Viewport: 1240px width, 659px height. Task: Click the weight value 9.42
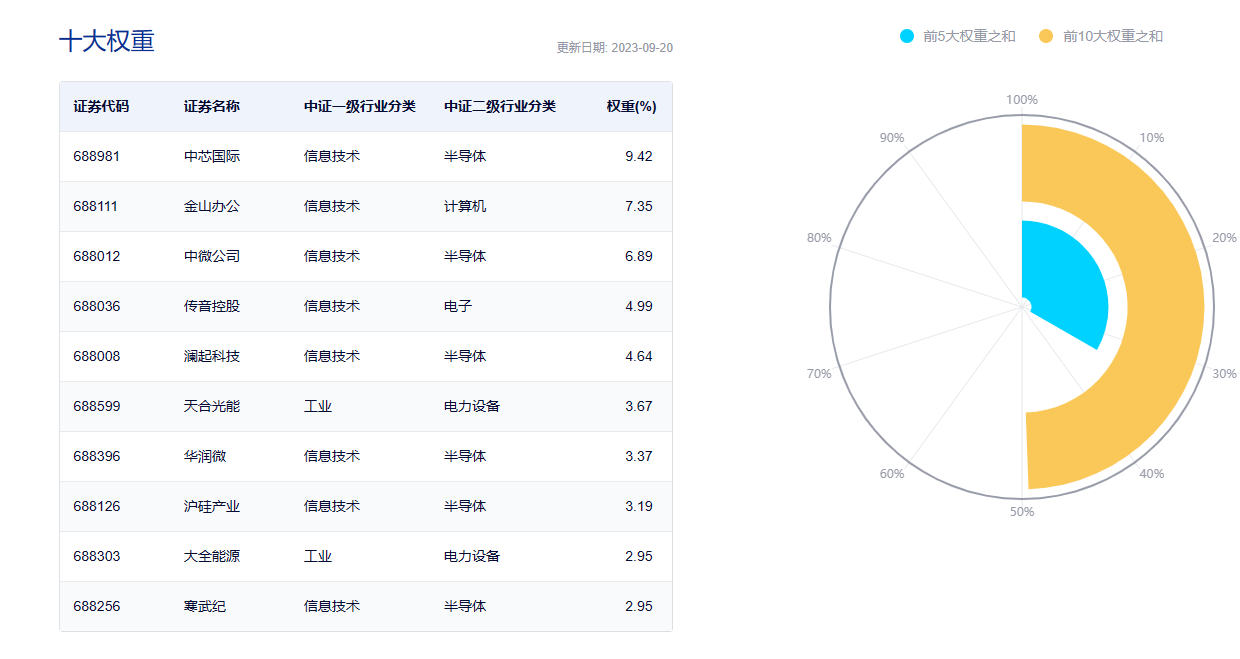pos(640,156)
